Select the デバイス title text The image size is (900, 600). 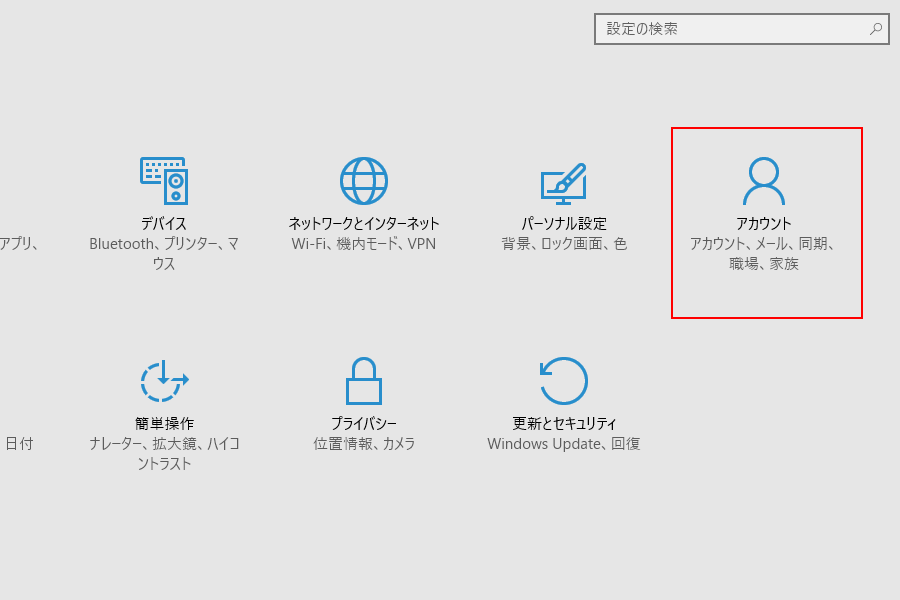coord(164,223)
